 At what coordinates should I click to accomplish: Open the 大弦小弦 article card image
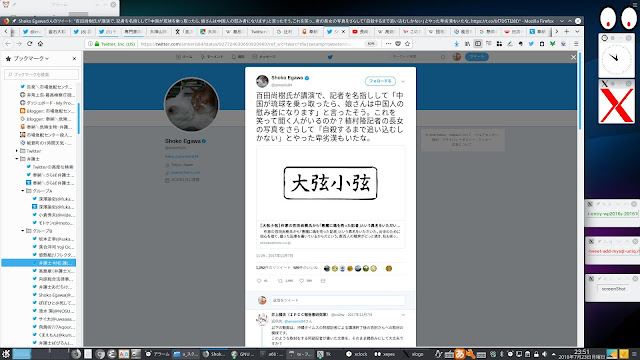331,183
